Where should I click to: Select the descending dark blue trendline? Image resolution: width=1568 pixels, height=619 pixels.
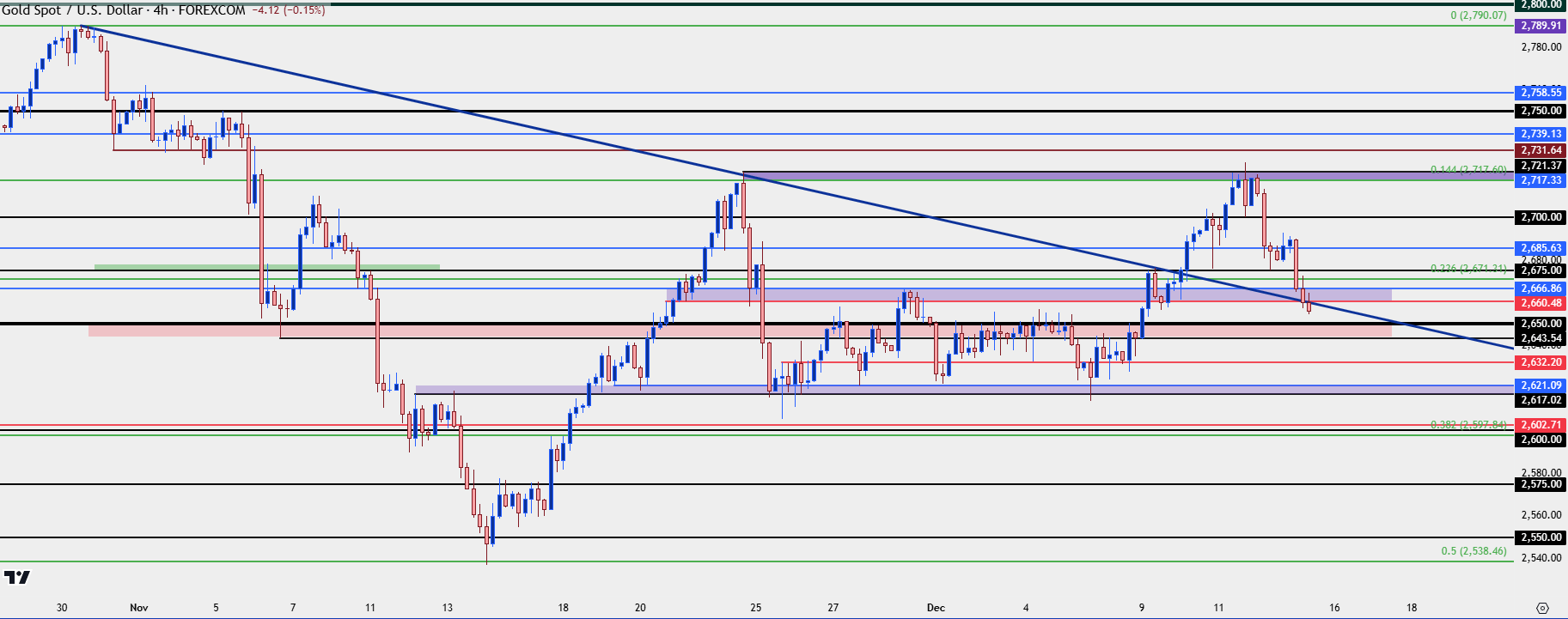point(799,188)
